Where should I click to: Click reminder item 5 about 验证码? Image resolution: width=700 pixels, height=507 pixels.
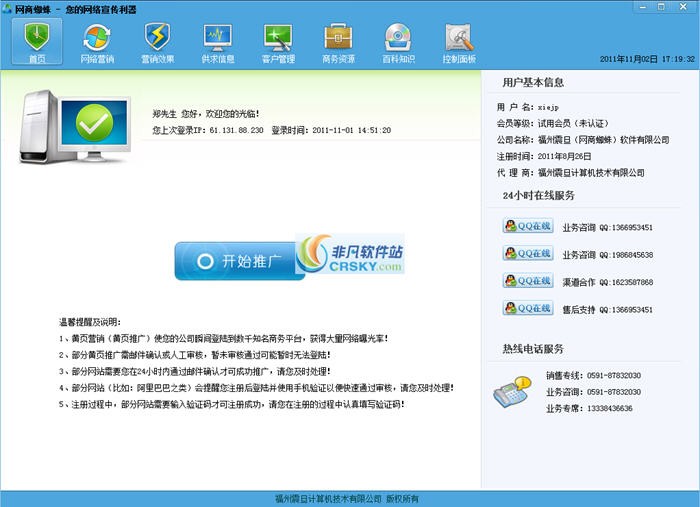[232, 404]
